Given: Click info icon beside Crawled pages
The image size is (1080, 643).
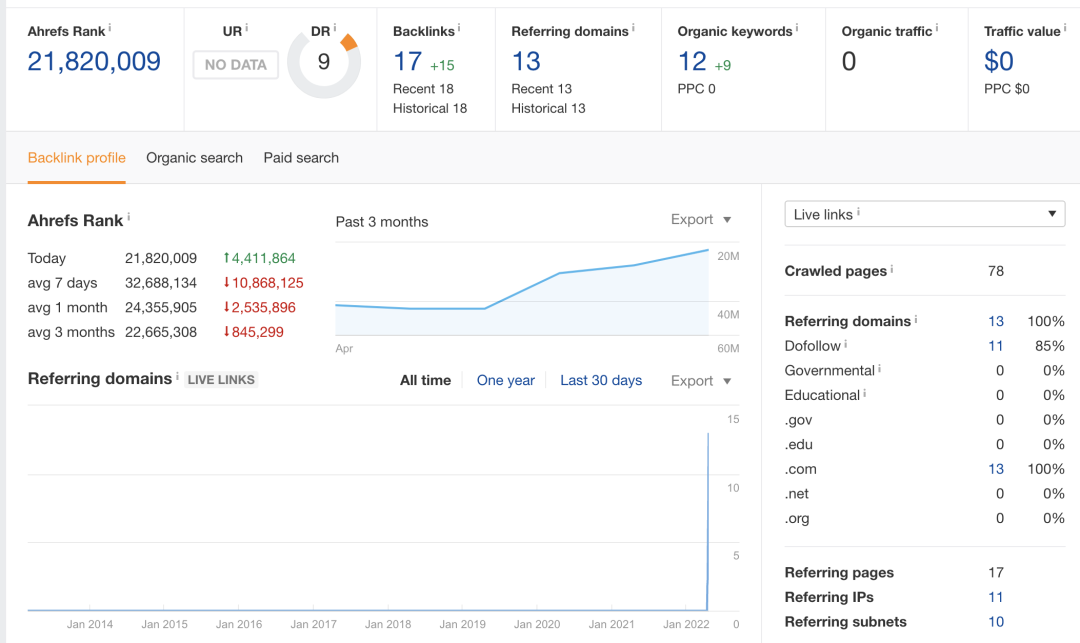Looking at the screenshot, I should [892, 269].
